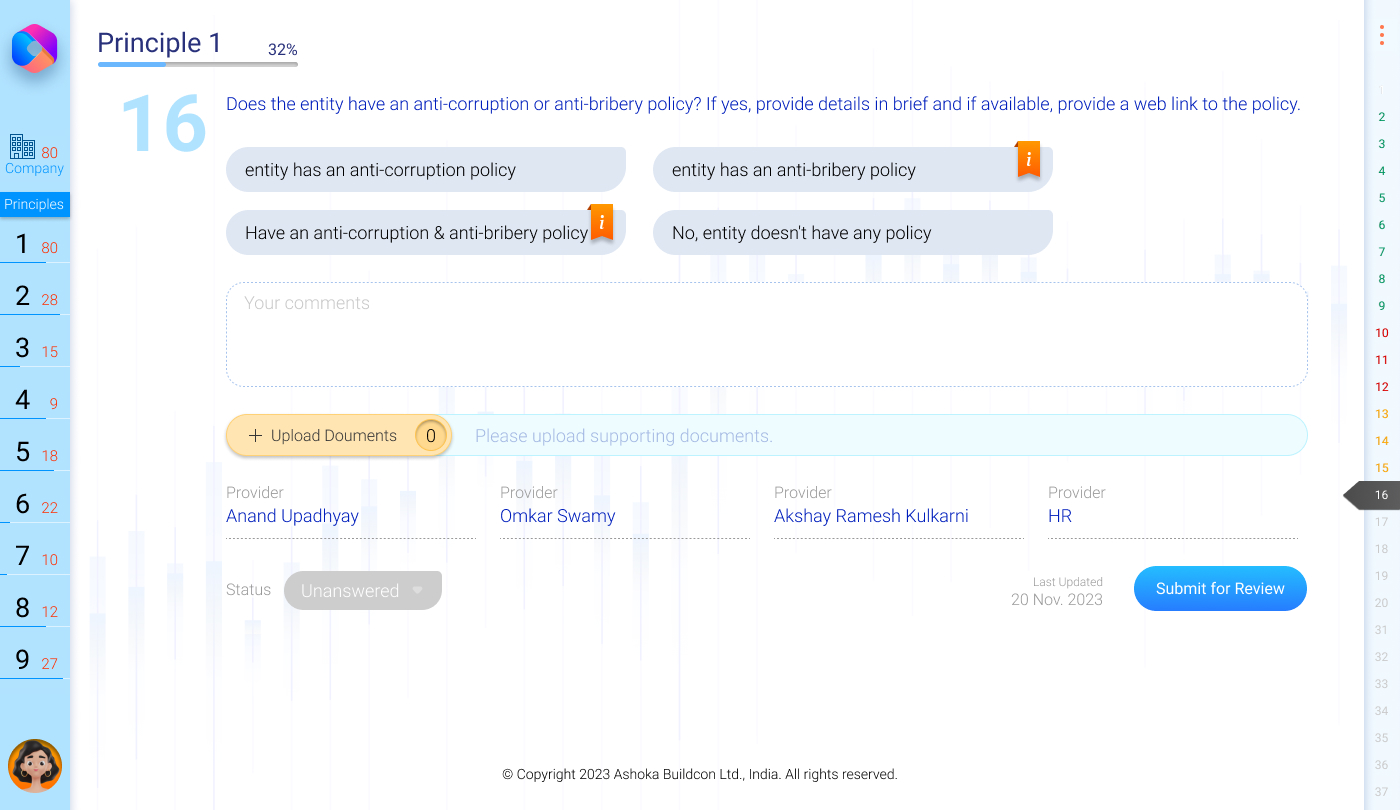Open the Company building icon
The width and height of the screenshot is (1400, 810).
click(22, 147)
